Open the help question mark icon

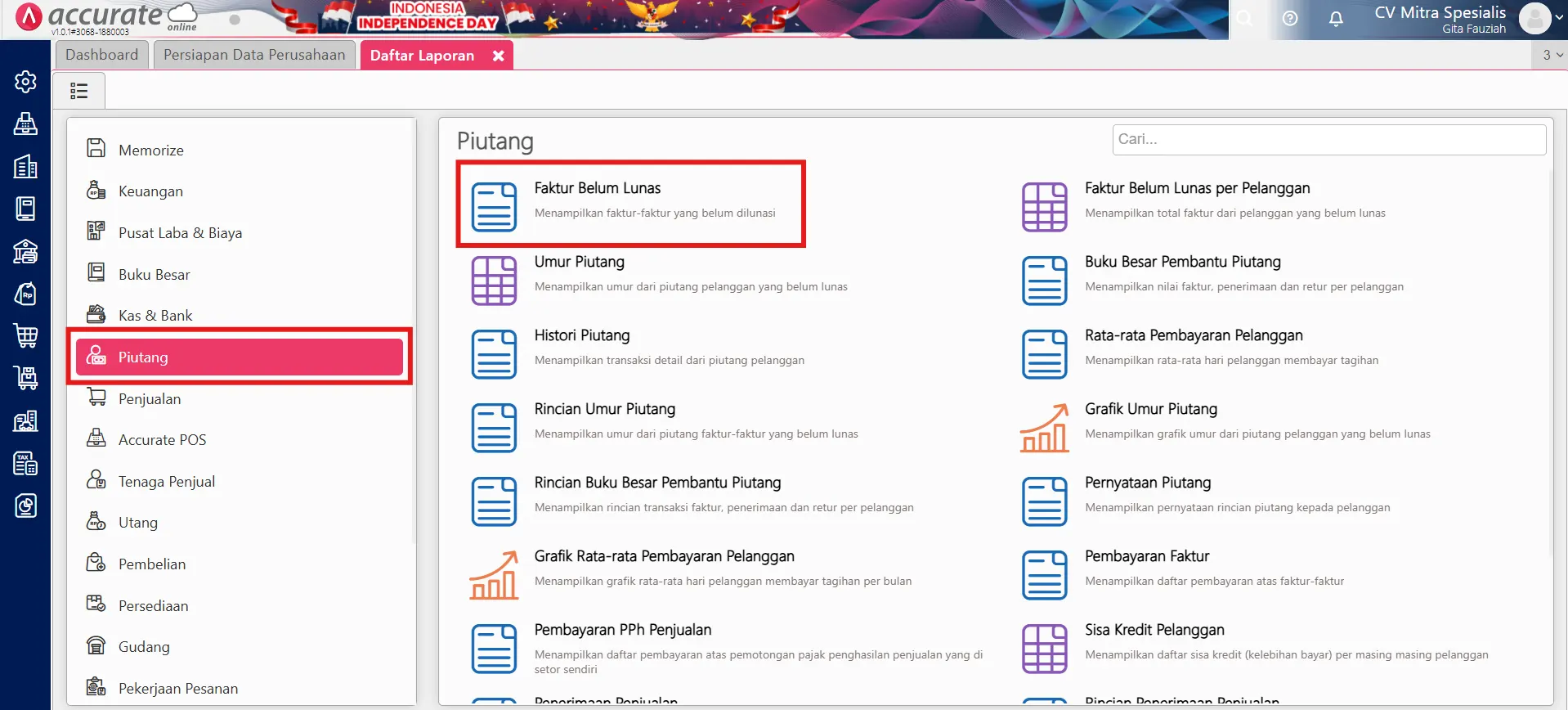click(x=1290, y=18)
